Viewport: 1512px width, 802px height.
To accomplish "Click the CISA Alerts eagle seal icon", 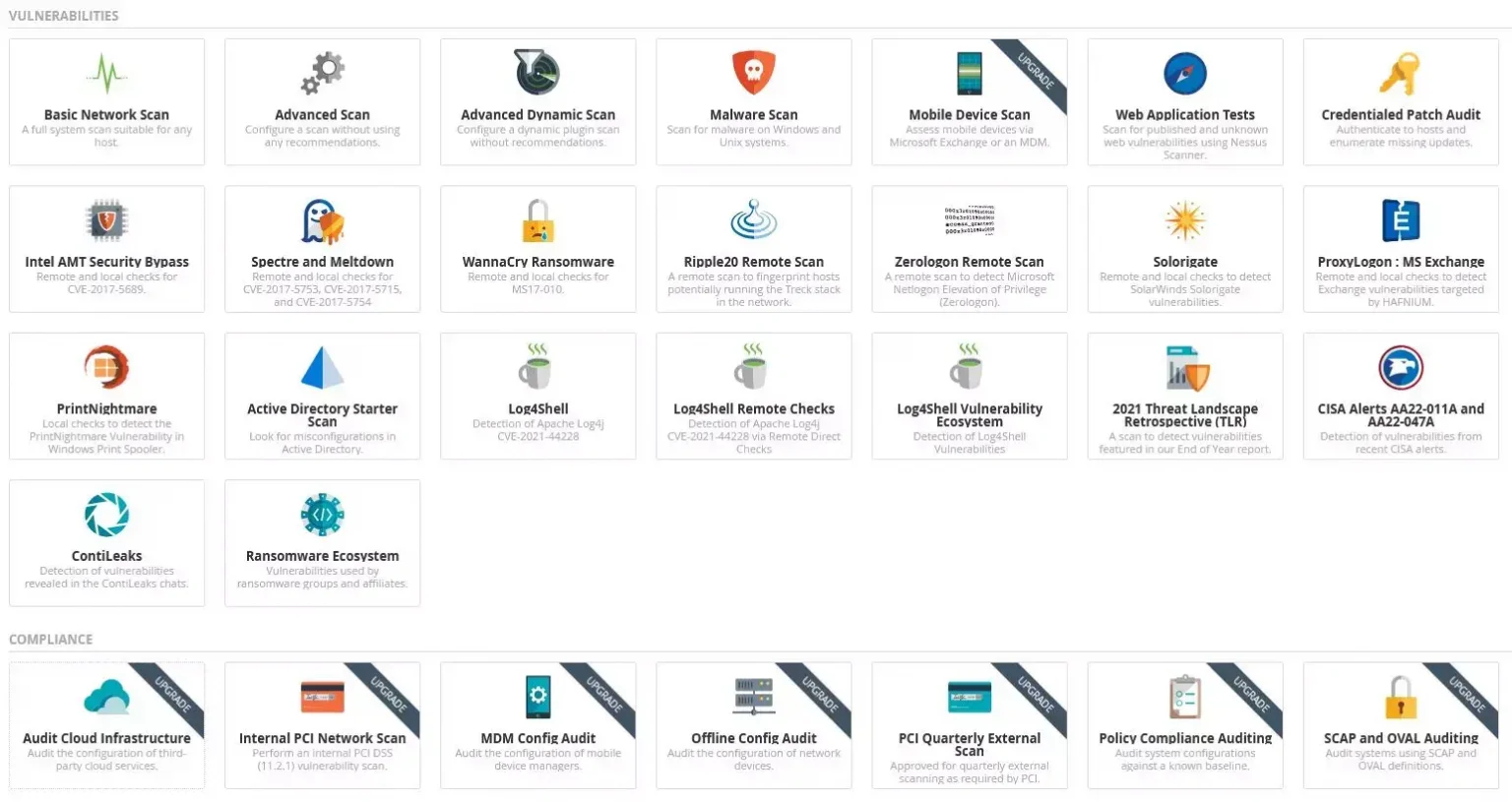I will (1400, 368).
